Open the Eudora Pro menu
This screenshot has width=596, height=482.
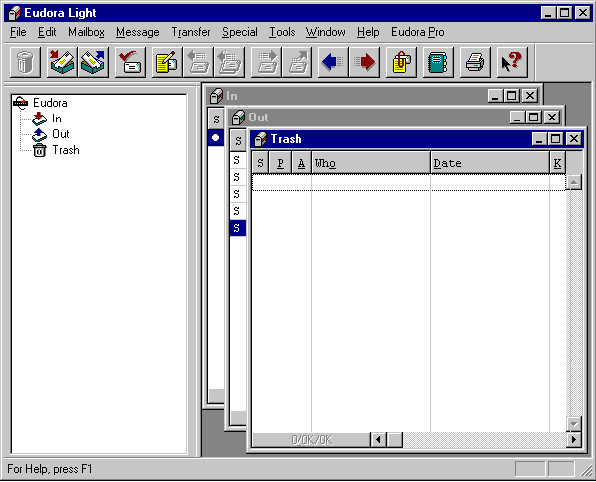click(417, 32)
